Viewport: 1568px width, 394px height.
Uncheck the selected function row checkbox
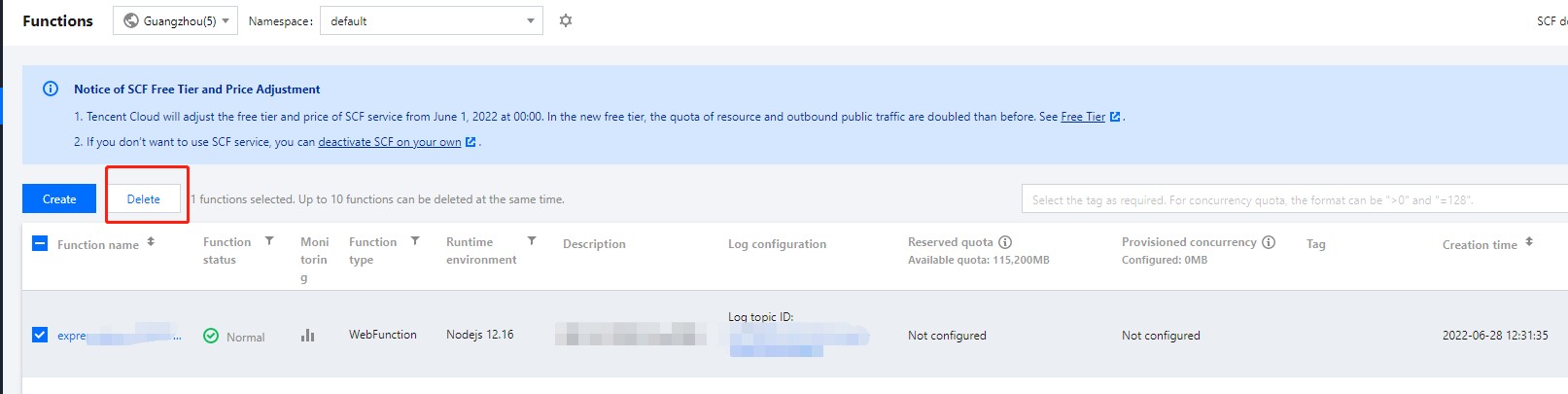tap(40, 335)
